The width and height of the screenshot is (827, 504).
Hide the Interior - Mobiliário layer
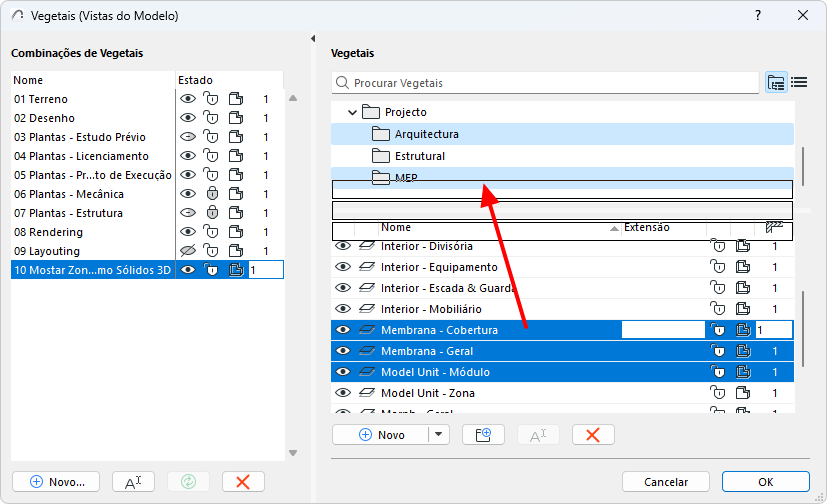coord(343,309)
